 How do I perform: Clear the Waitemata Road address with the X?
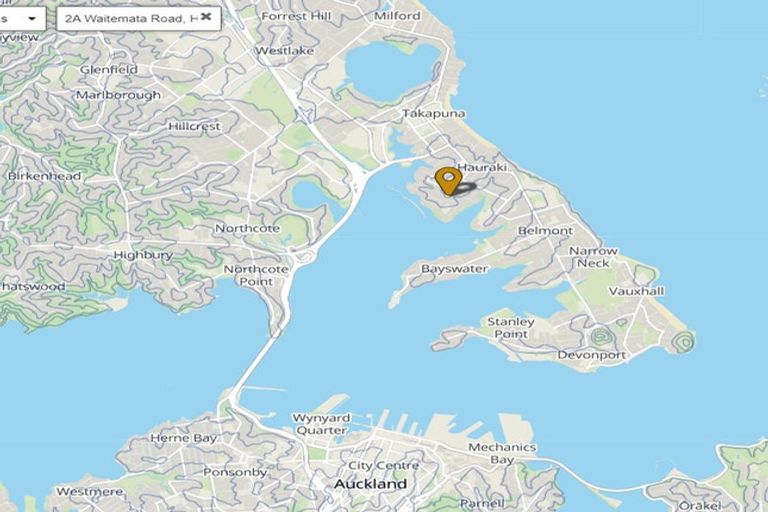point(206,17)
